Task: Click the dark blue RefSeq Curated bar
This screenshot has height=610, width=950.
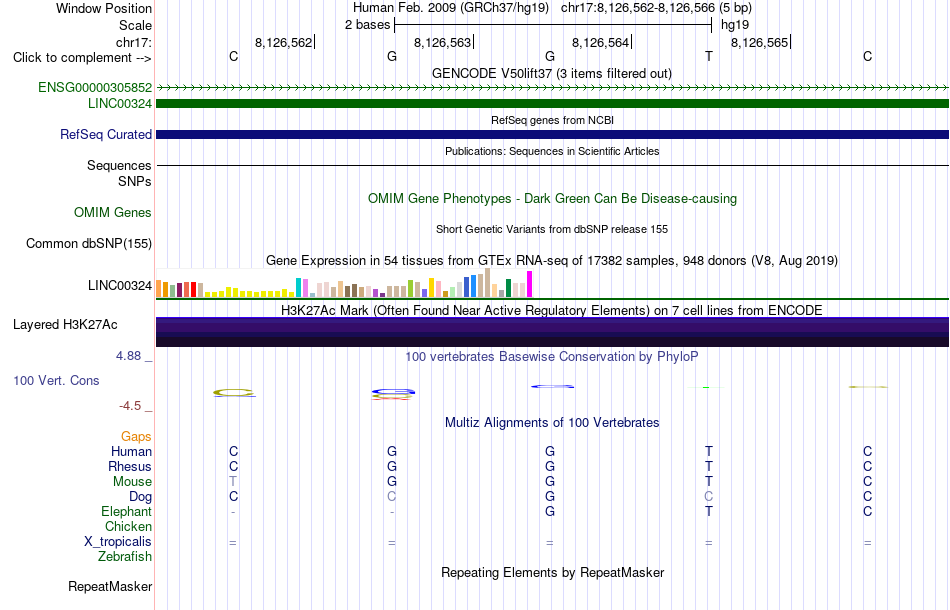Action: click(x=552, y=134)
